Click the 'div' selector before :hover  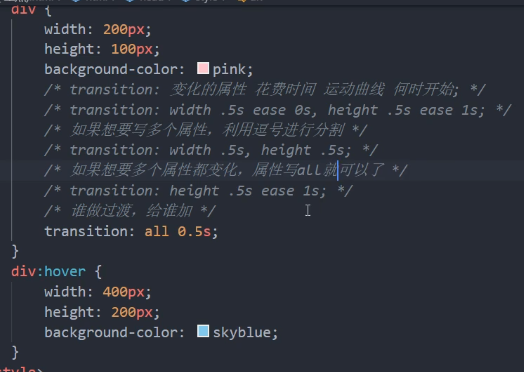(23, 271)
